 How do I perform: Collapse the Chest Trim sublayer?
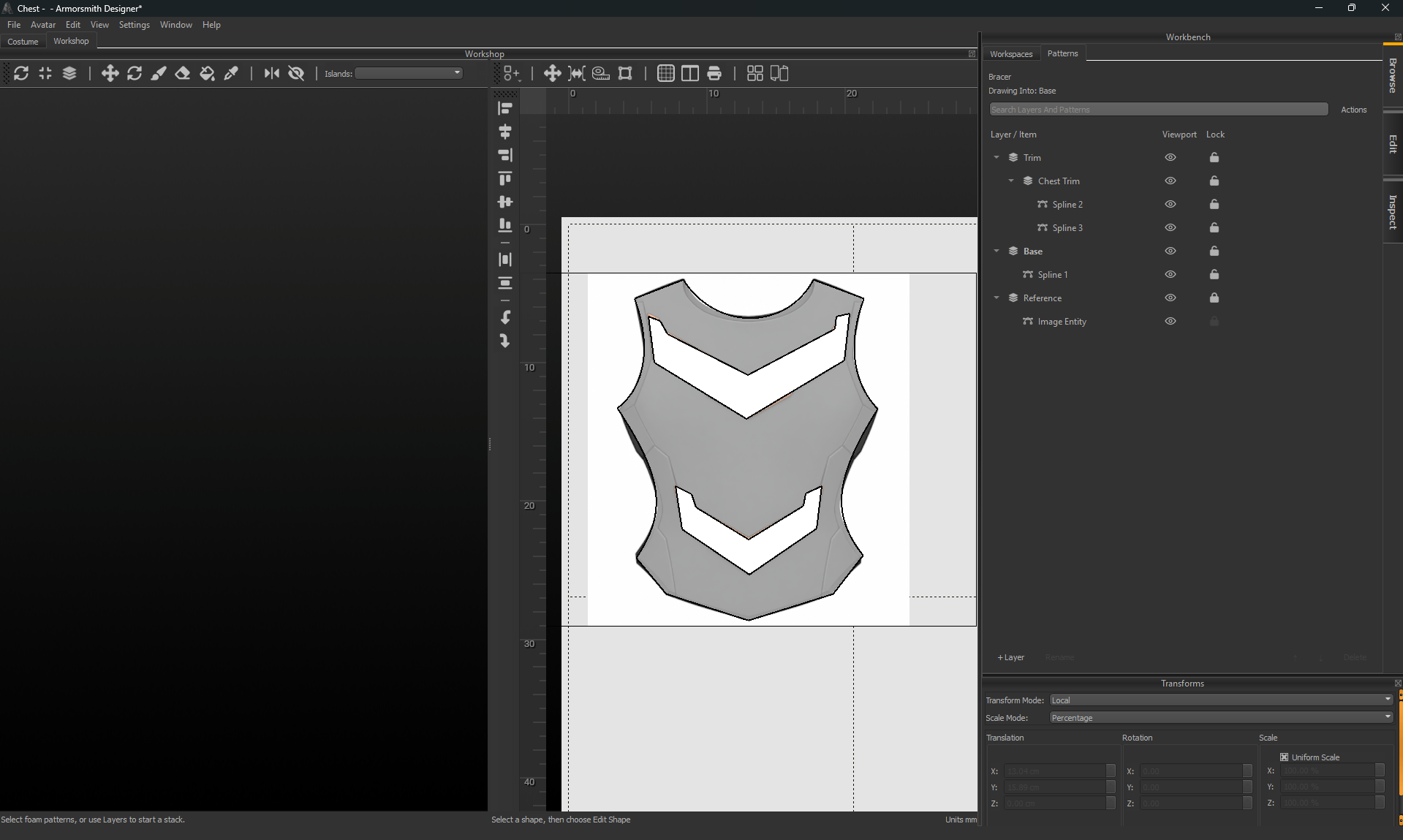pyautogui.click(x=1011, y=181)
